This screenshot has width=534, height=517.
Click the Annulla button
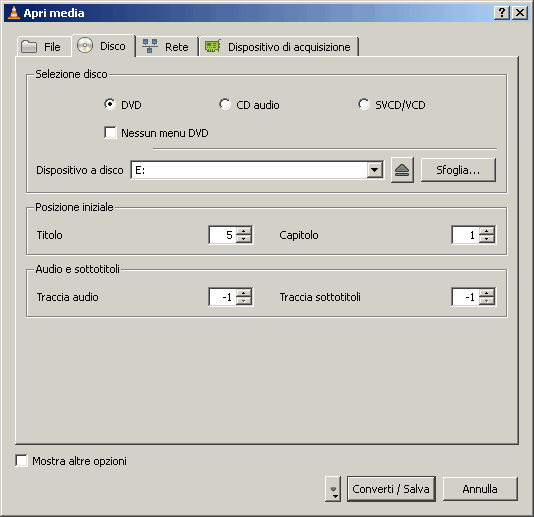click(480, 489)
